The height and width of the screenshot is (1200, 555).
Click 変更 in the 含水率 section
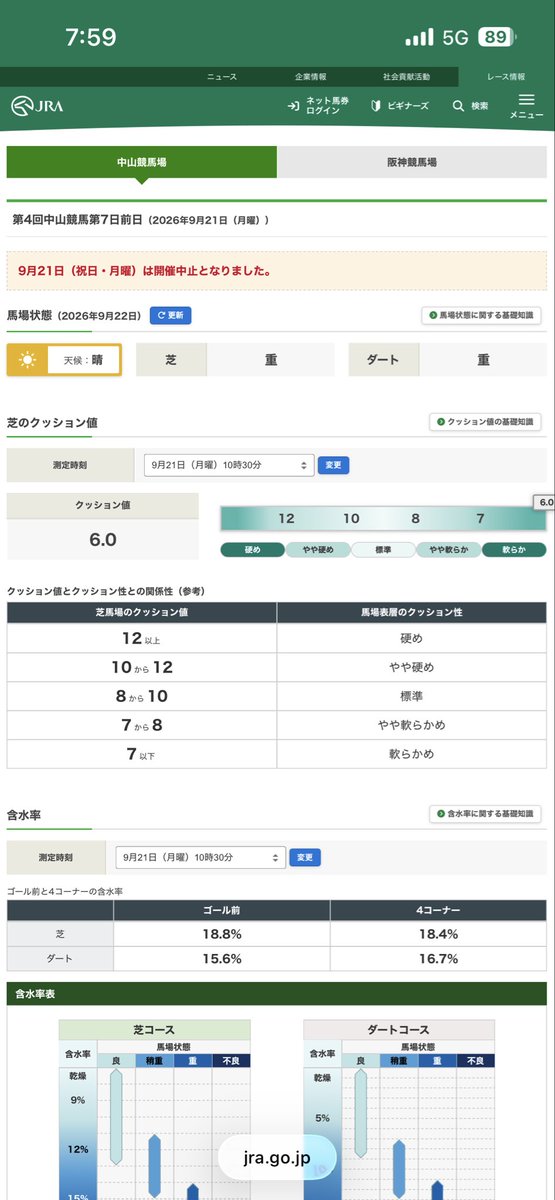click(305, 857)
